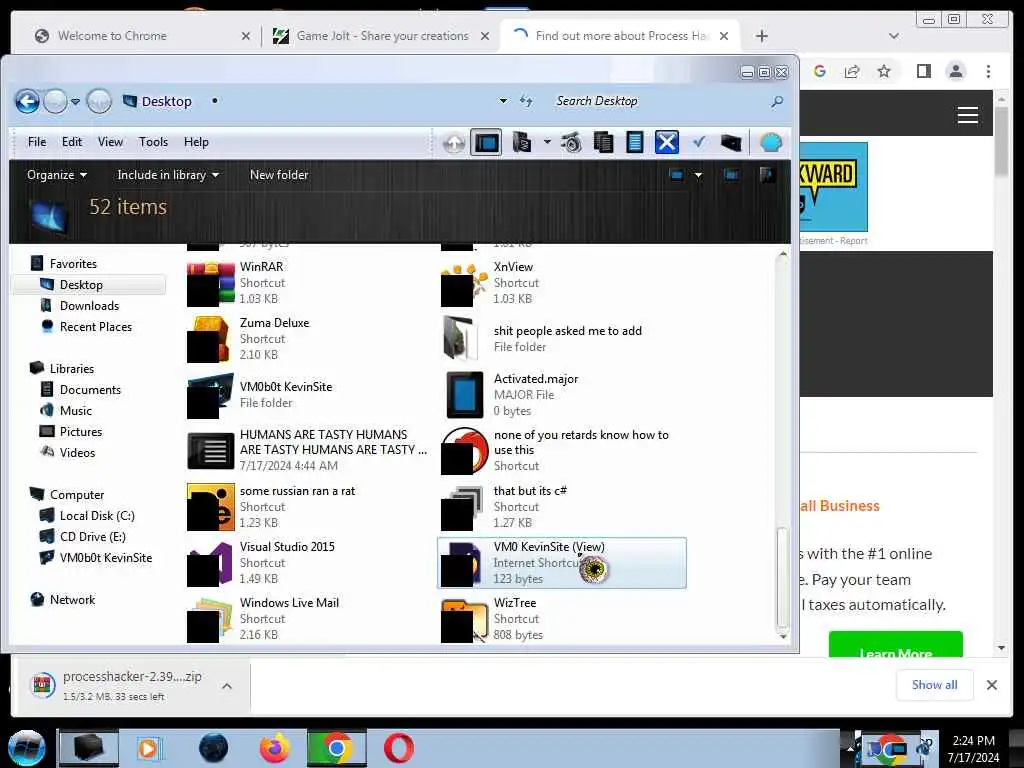The width and height of the screenshot is (1024, 768).
Task: Open Chrome three-dot menu
Action: click(988, 71)
